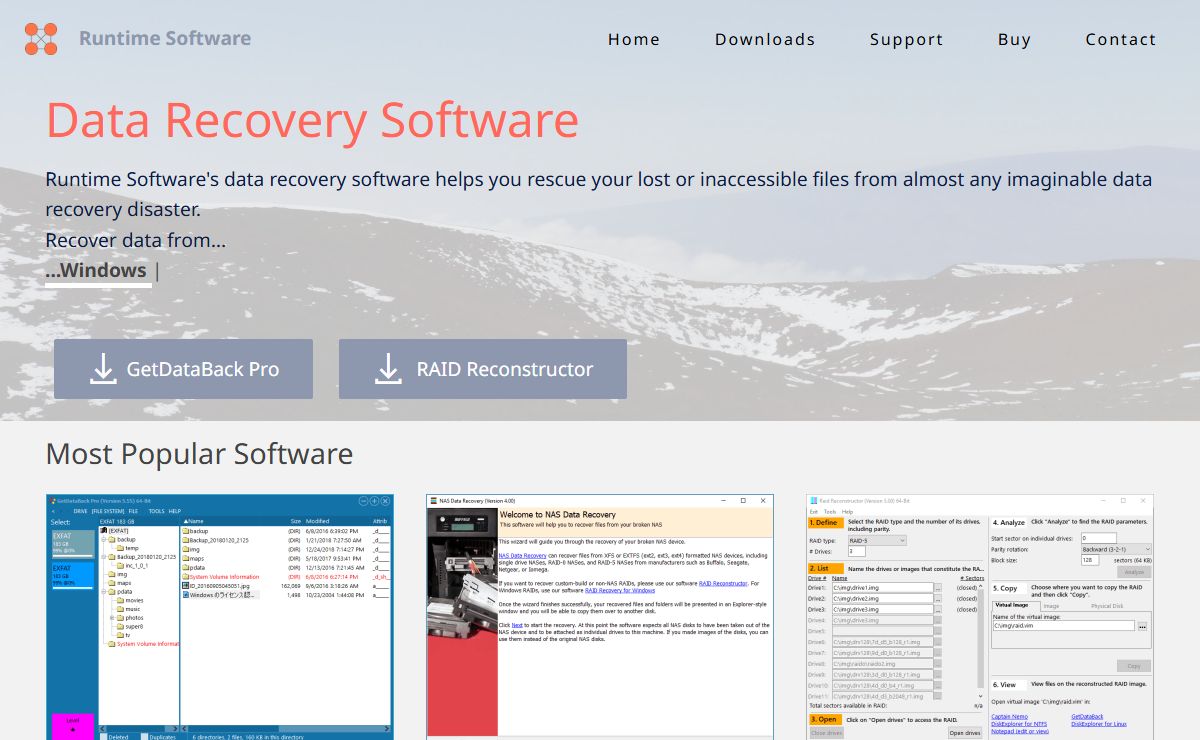The image size is (1200, 740).
Task: Click the Runtime Software brand name text
Action: coord(165,39)
